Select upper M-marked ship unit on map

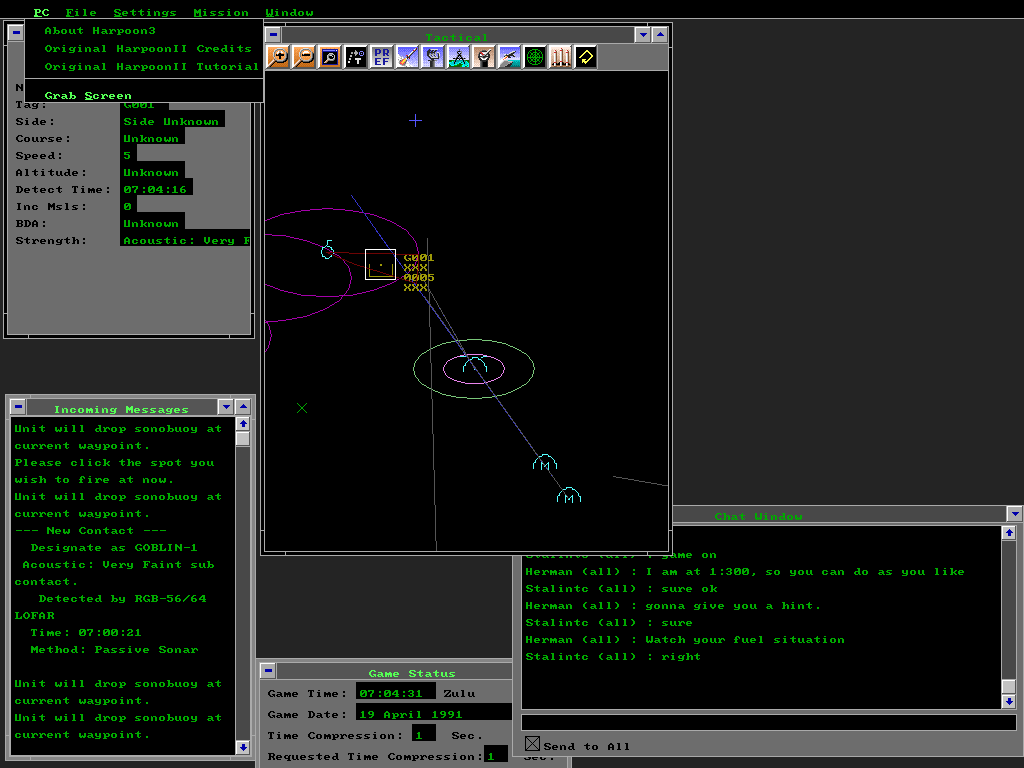(545, 462)
